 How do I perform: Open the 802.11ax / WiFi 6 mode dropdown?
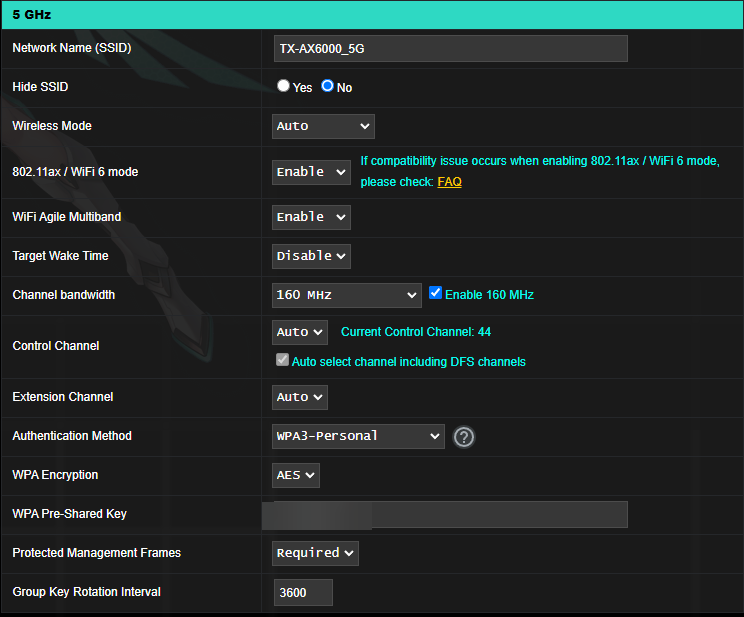[311, 172]
